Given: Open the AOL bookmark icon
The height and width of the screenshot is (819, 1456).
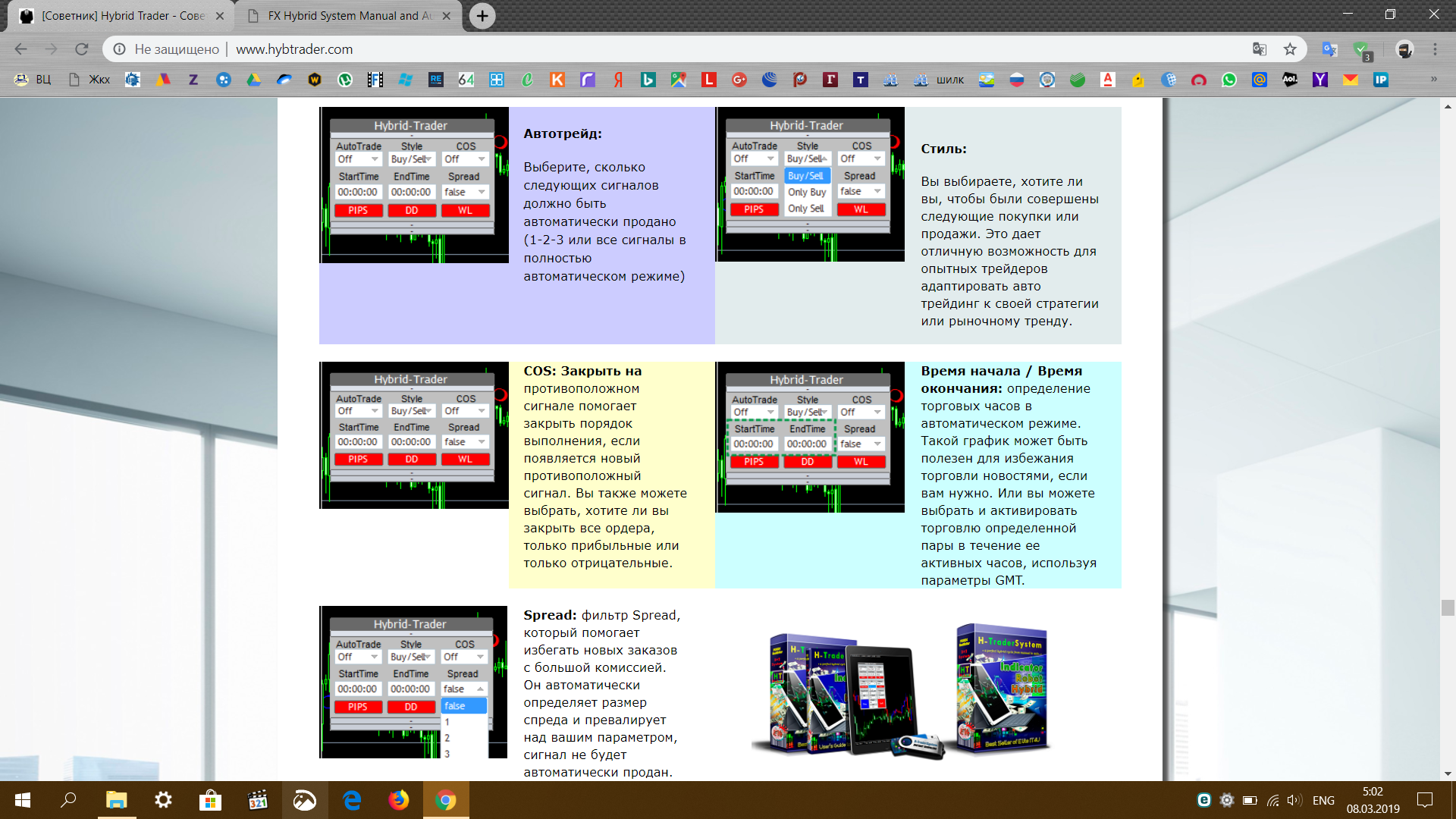Looking at the screenshot, I should [x=1290, y=80].
